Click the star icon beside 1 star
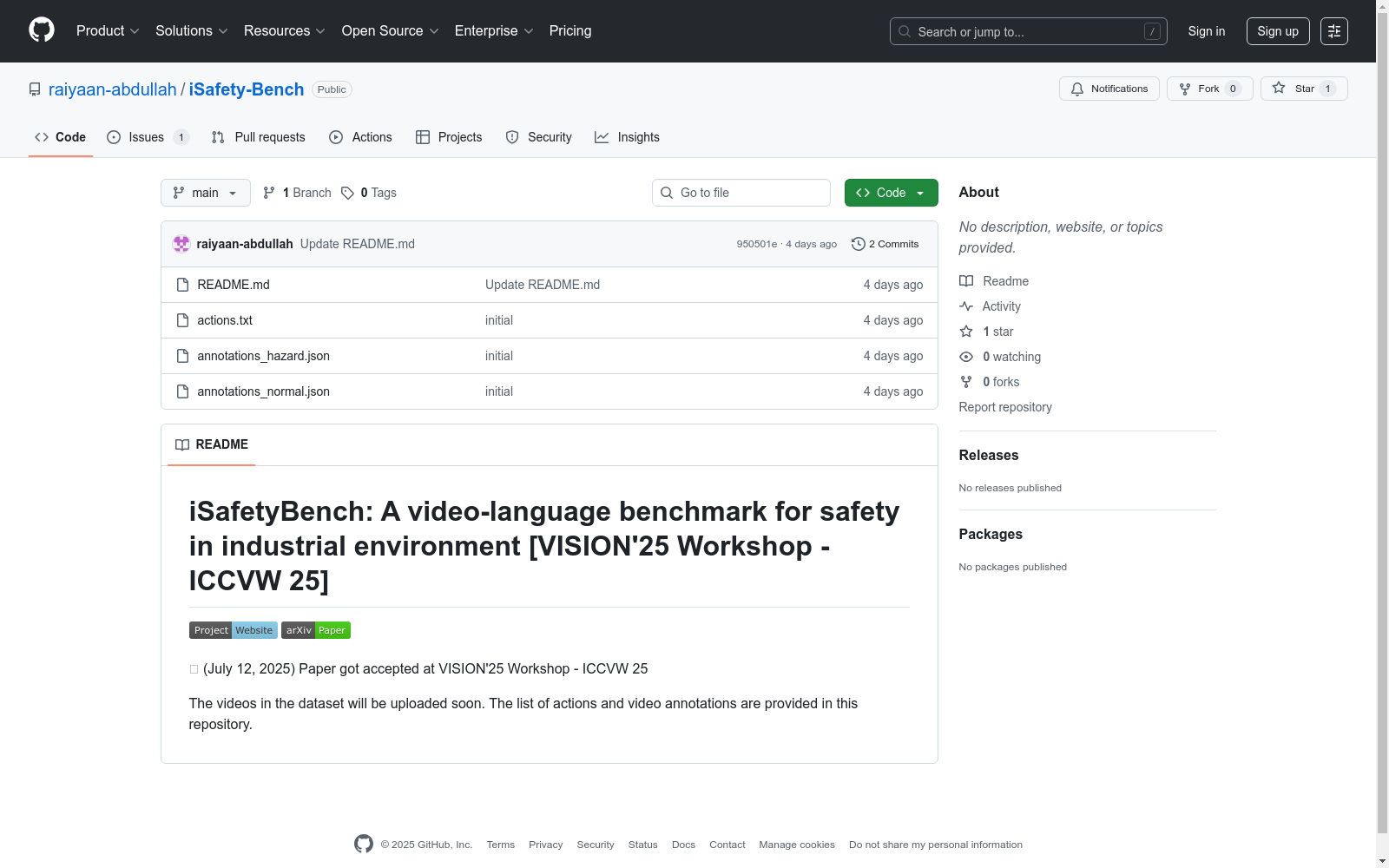The image size is (1389, 868). (966, 332)
